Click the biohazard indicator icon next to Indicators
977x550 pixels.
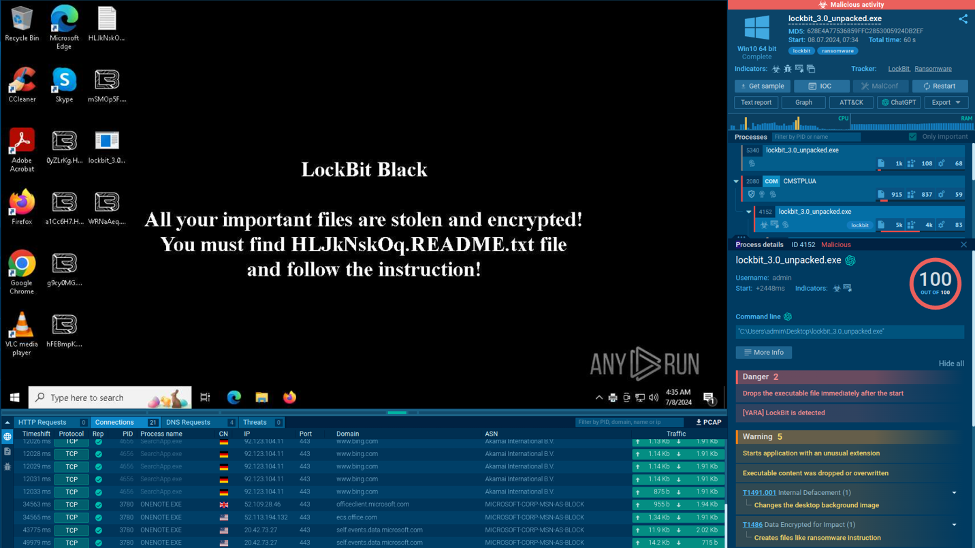tap(776, 69)
